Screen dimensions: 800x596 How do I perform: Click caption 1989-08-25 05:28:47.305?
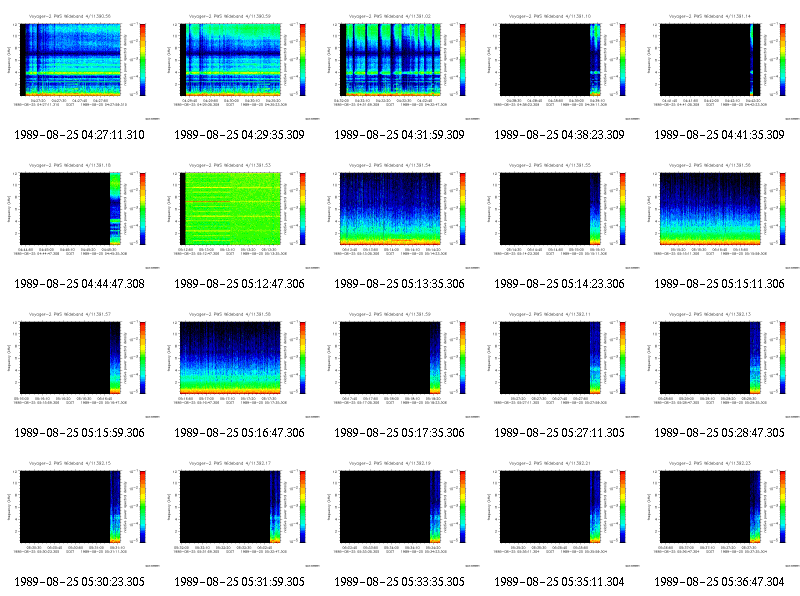(719, 433)
